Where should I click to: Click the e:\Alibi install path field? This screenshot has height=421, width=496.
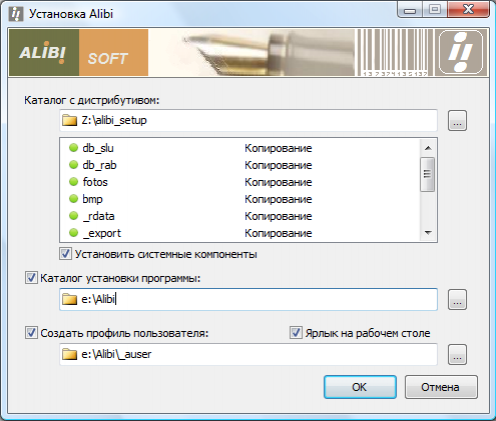pyautogui.click(x=248, y=299)
